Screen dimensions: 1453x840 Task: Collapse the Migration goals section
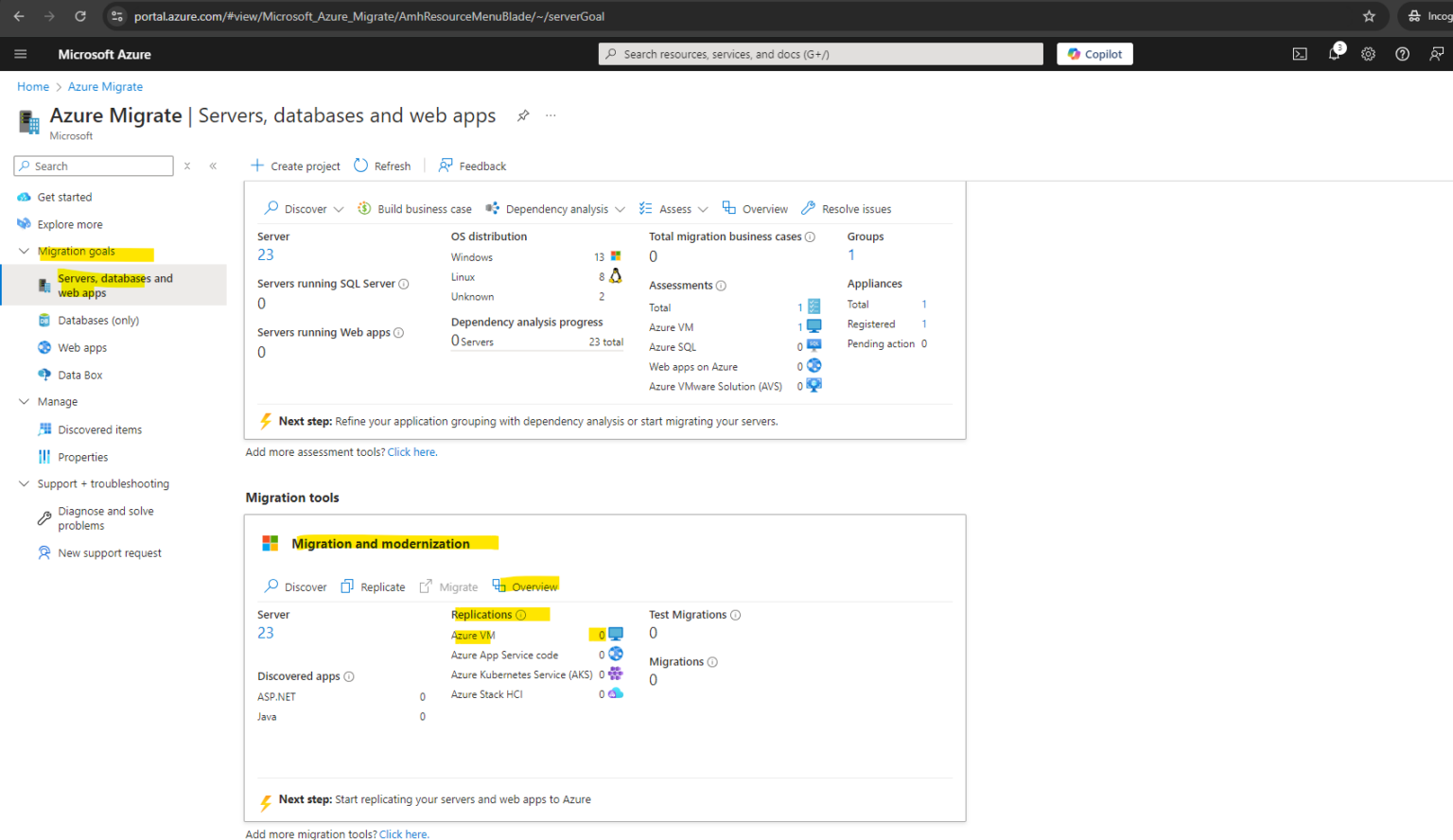(24, 251)
